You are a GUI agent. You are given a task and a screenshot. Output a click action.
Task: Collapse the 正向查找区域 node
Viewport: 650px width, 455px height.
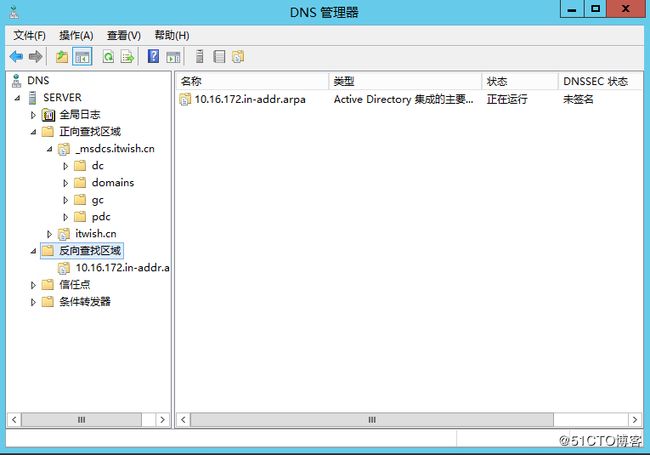click(x=34, y=132)
